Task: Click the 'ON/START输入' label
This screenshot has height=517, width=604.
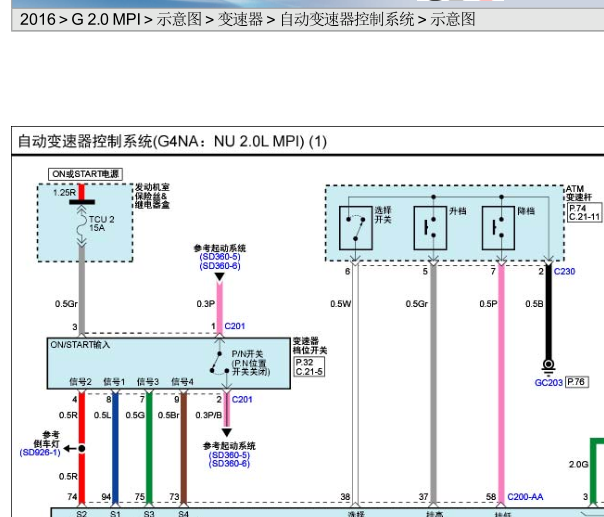Action: [x=80, y=345]
